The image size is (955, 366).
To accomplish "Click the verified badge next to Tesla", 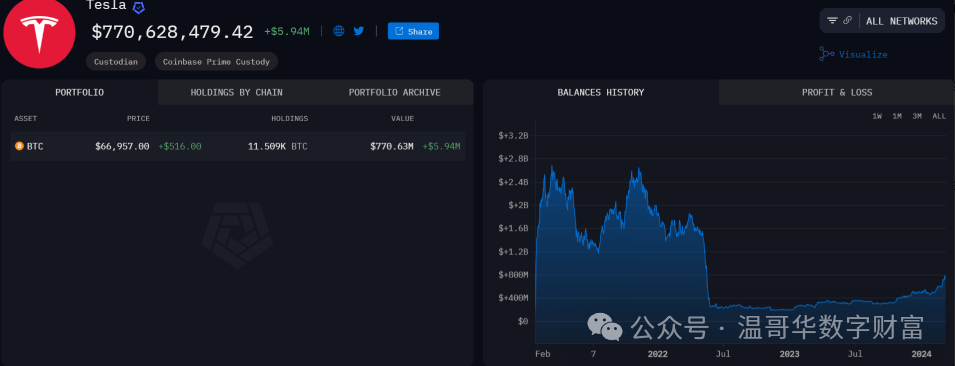I will coord(139,7).
